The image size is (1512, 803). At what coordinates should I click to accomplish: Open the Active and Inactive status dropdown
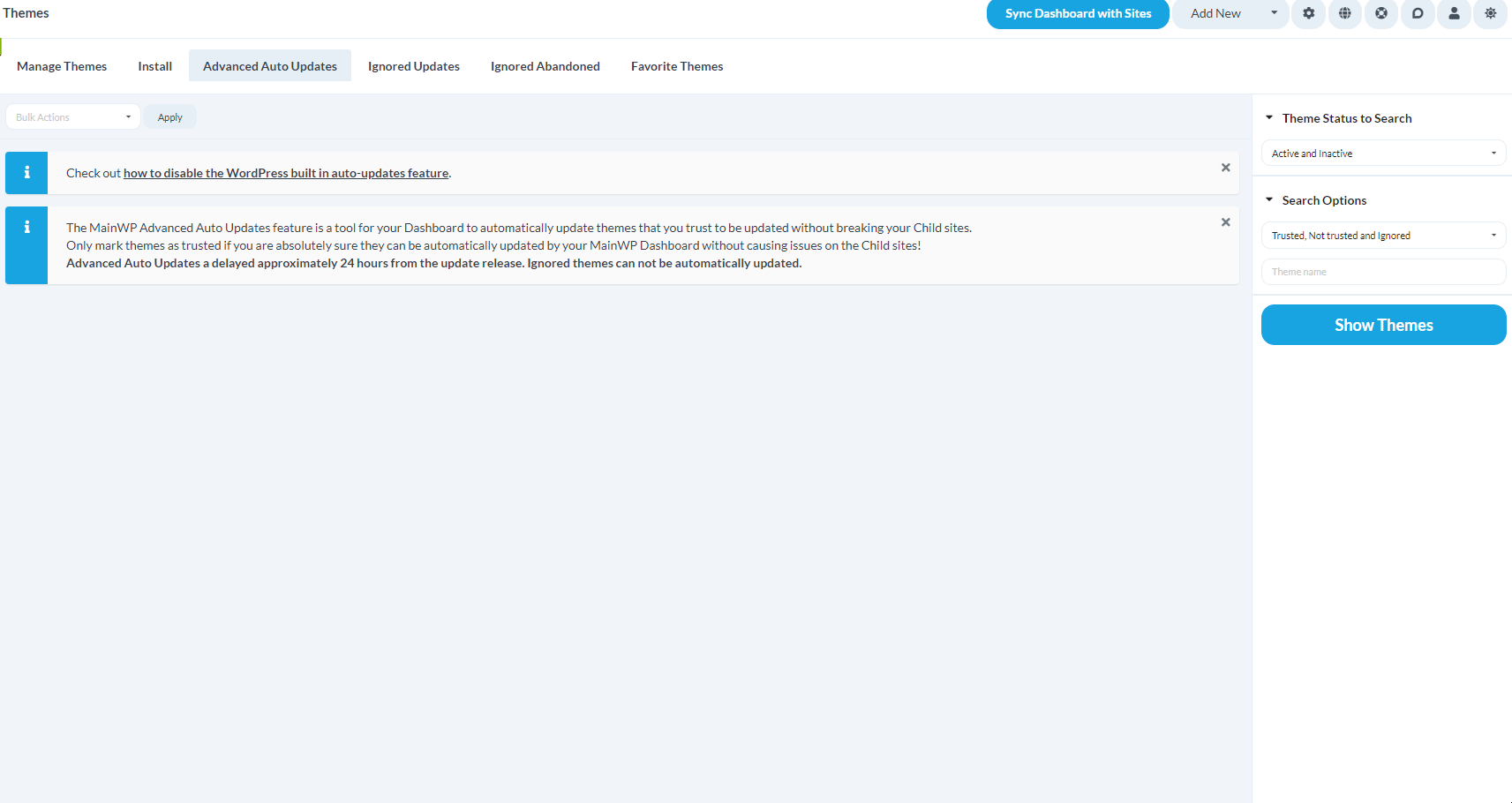pyautogui.click(x=1382, y=153)
